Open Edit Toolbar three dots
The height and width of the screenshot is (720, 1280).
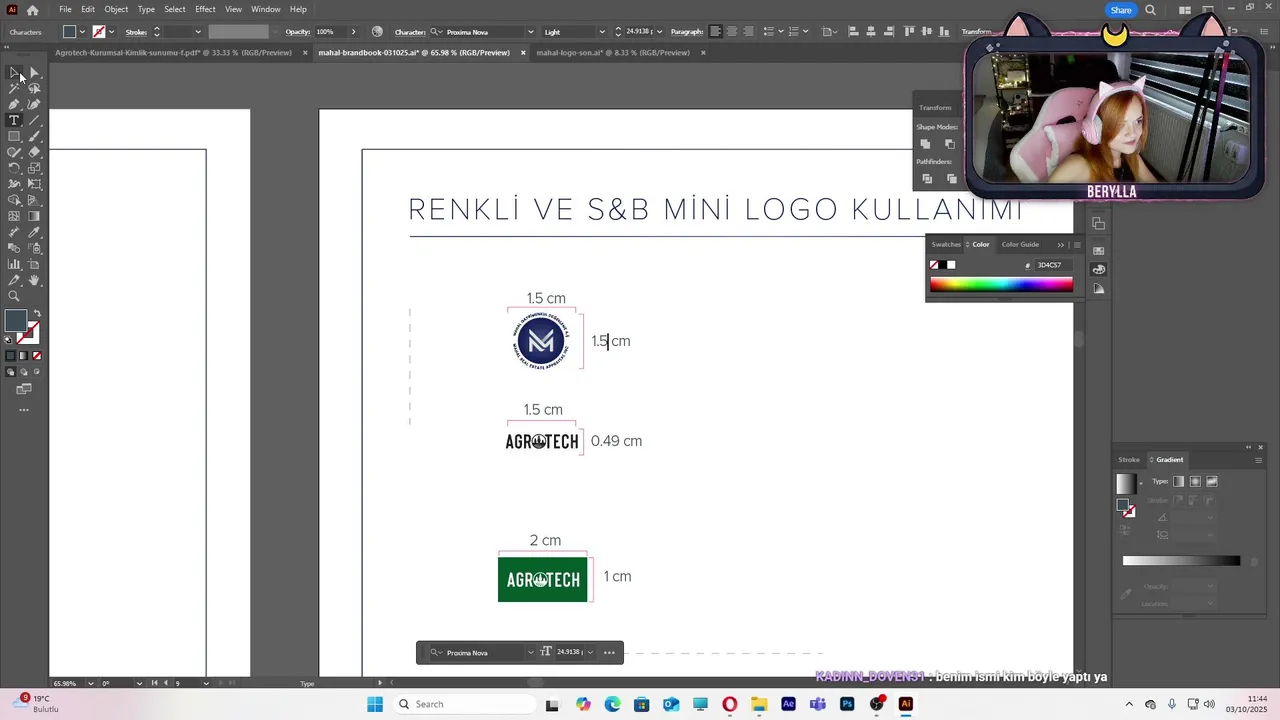[x=24, y=410]
